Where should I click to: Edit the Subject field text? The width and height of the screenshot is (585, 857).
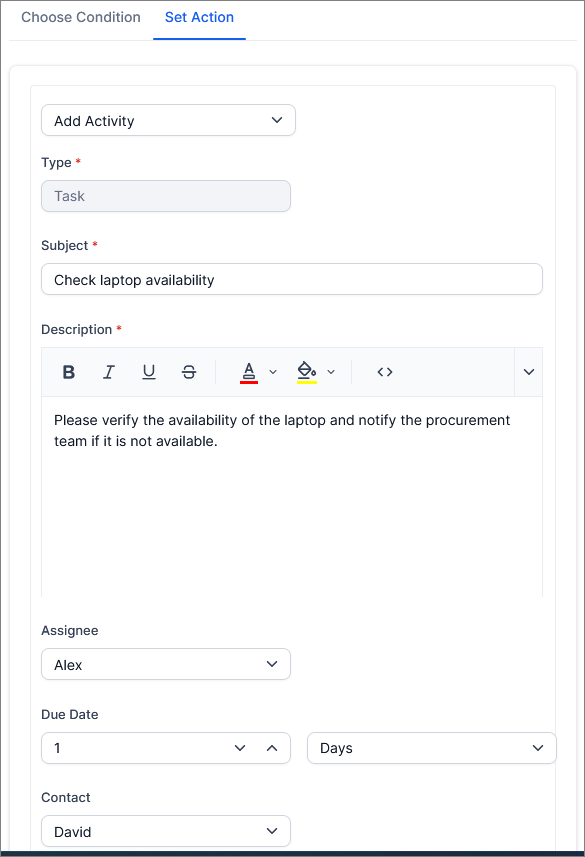[292, 279]
